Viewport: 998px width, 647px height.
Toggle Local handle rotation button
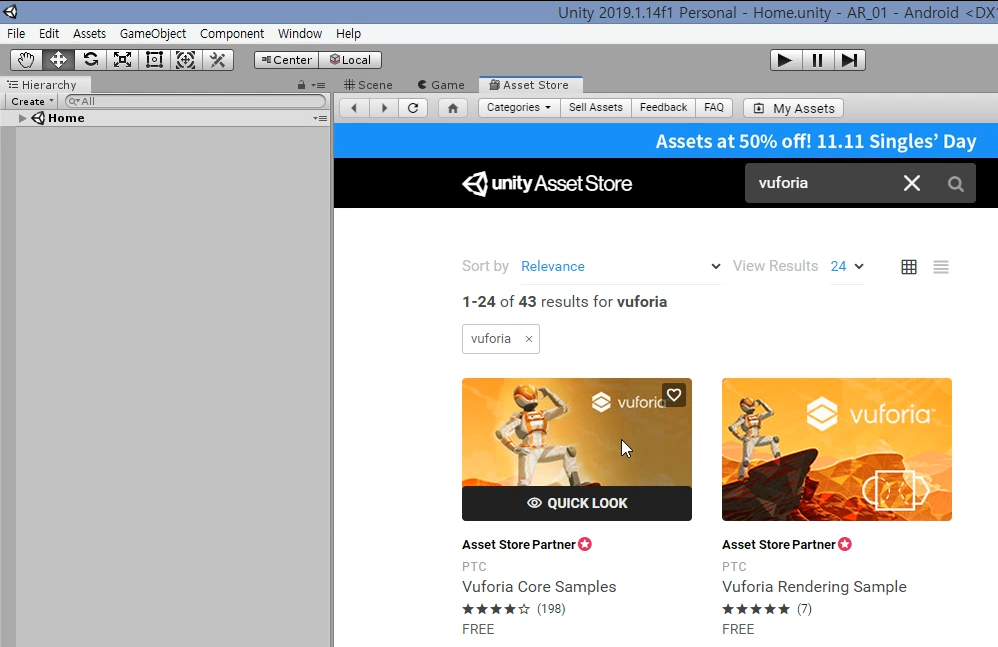tap(350, 60)
